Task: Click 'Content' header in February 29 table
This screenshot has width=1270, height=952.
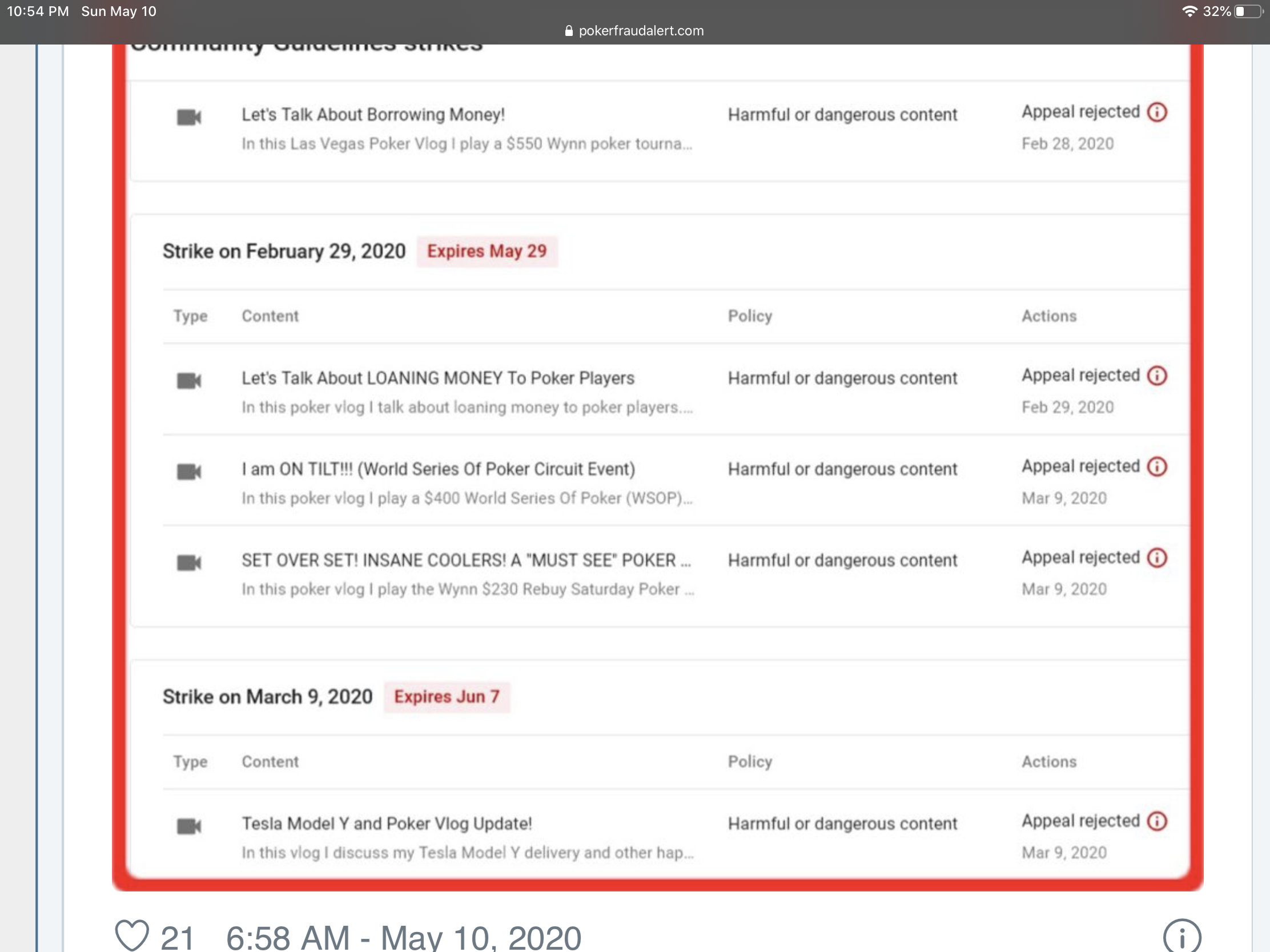Action: [270, 316]
